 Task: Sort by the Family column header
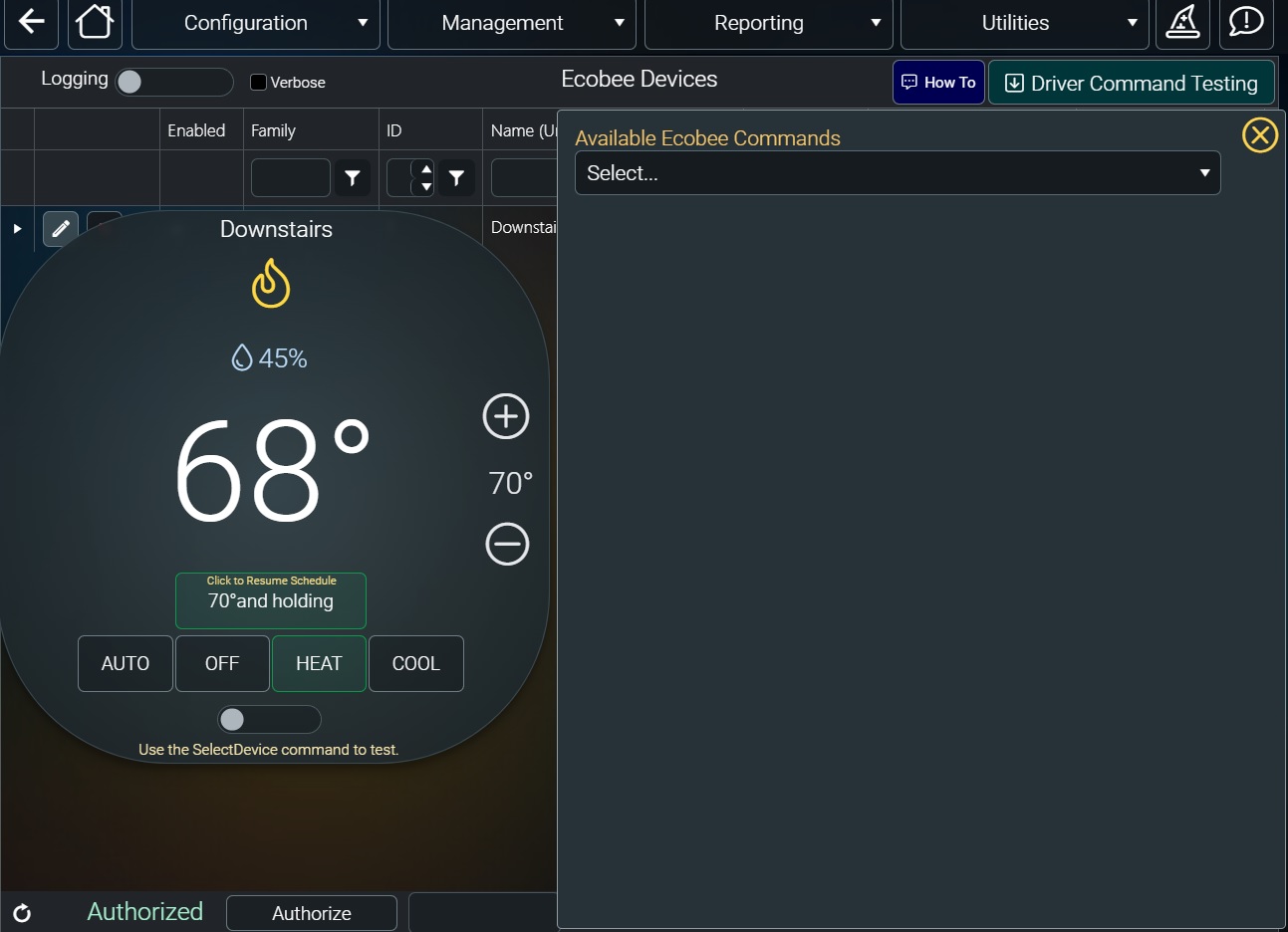click(x=273, y=130)
